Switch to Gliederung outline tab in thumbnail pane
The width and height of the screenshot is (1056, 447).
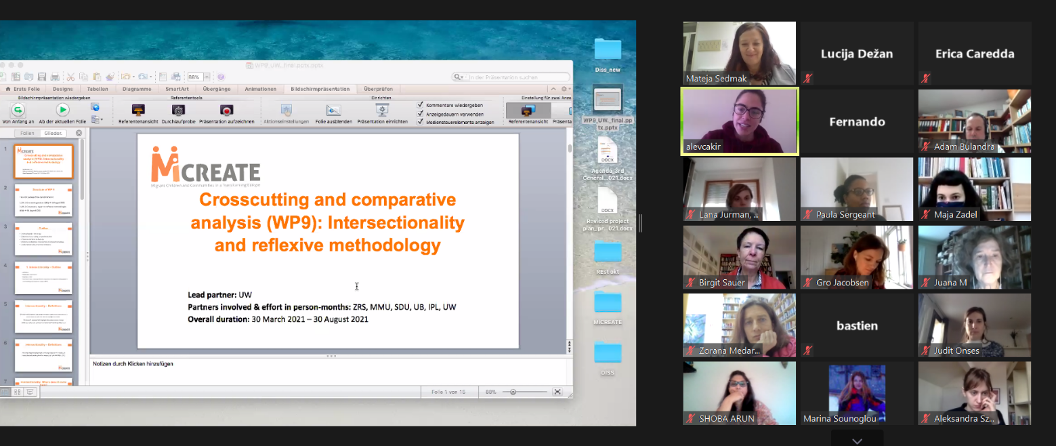53,133
